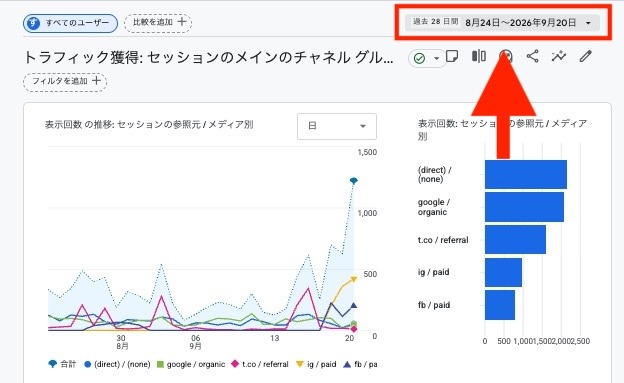Toggle the fb / pa legend item

[360, 364]
